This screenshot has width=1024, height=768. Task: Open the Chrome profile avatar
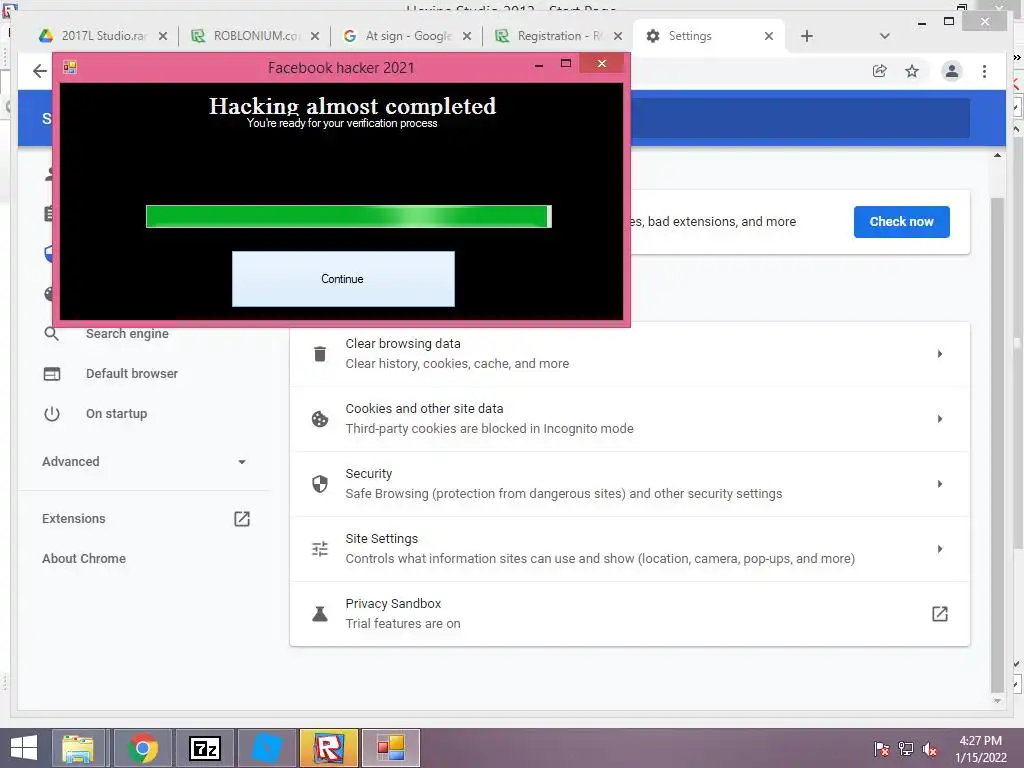point(952,71)
